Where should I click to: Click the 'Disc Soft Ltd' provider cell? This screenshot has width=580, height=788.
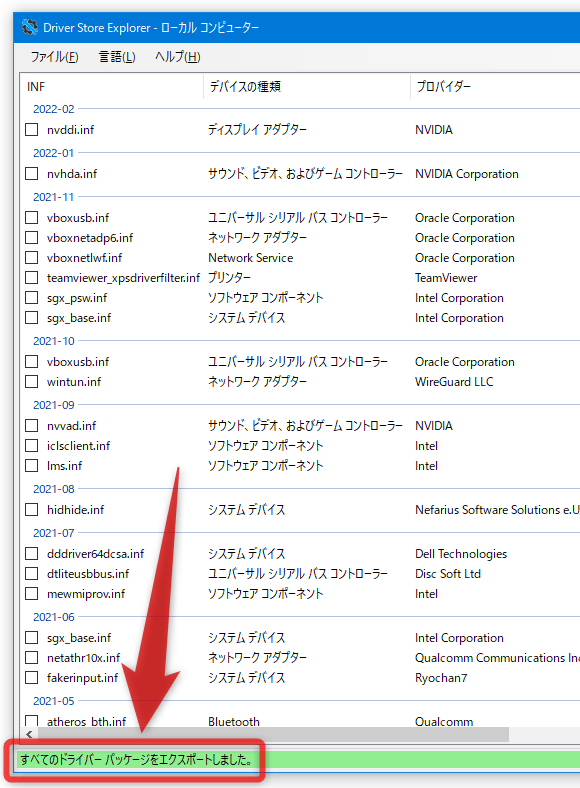pos(448,574)
